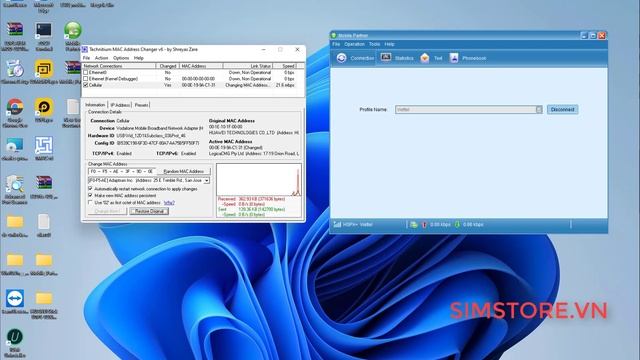Open Help menu in MAC Address Changer
Image resolution: width=640 pixels, height=360 pixels.
click(x=139, y=58)
